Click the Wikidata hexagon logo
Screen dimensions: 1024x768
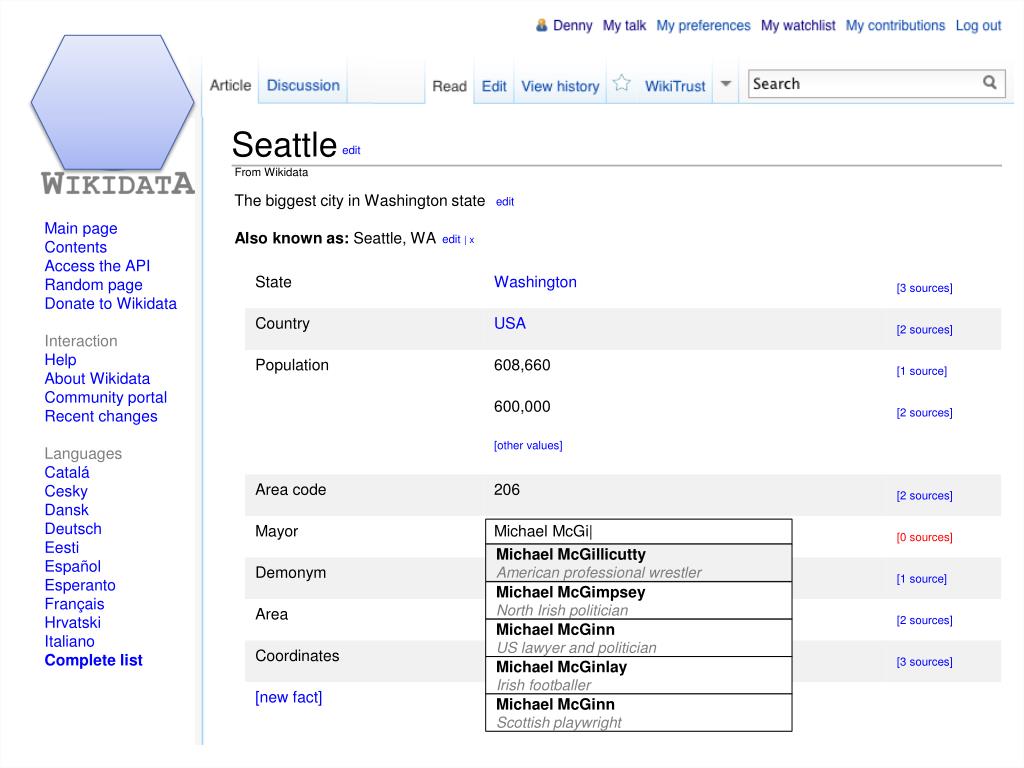click(x=112, y=103)
